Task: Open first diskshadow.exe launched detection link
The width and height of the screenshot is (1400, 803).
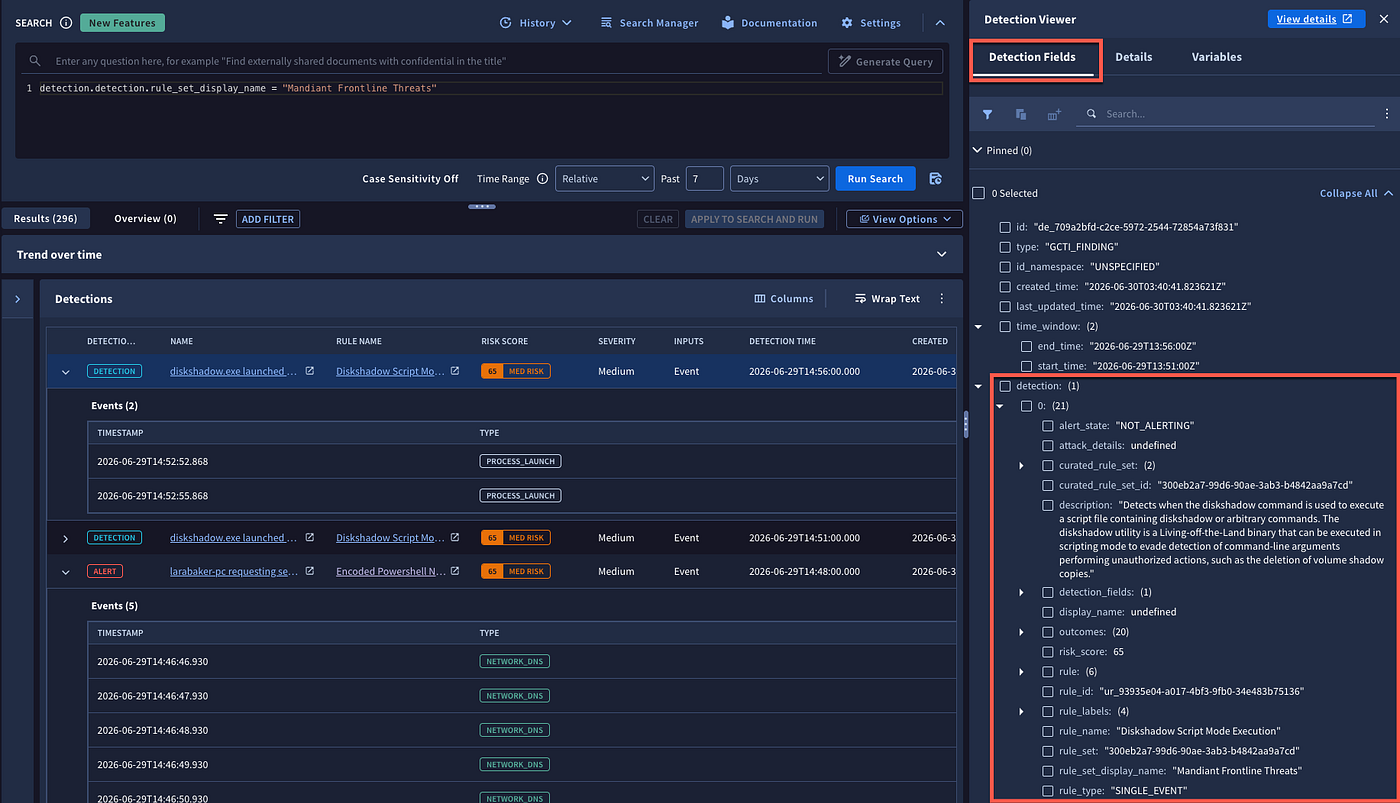Action: point(234,371)
